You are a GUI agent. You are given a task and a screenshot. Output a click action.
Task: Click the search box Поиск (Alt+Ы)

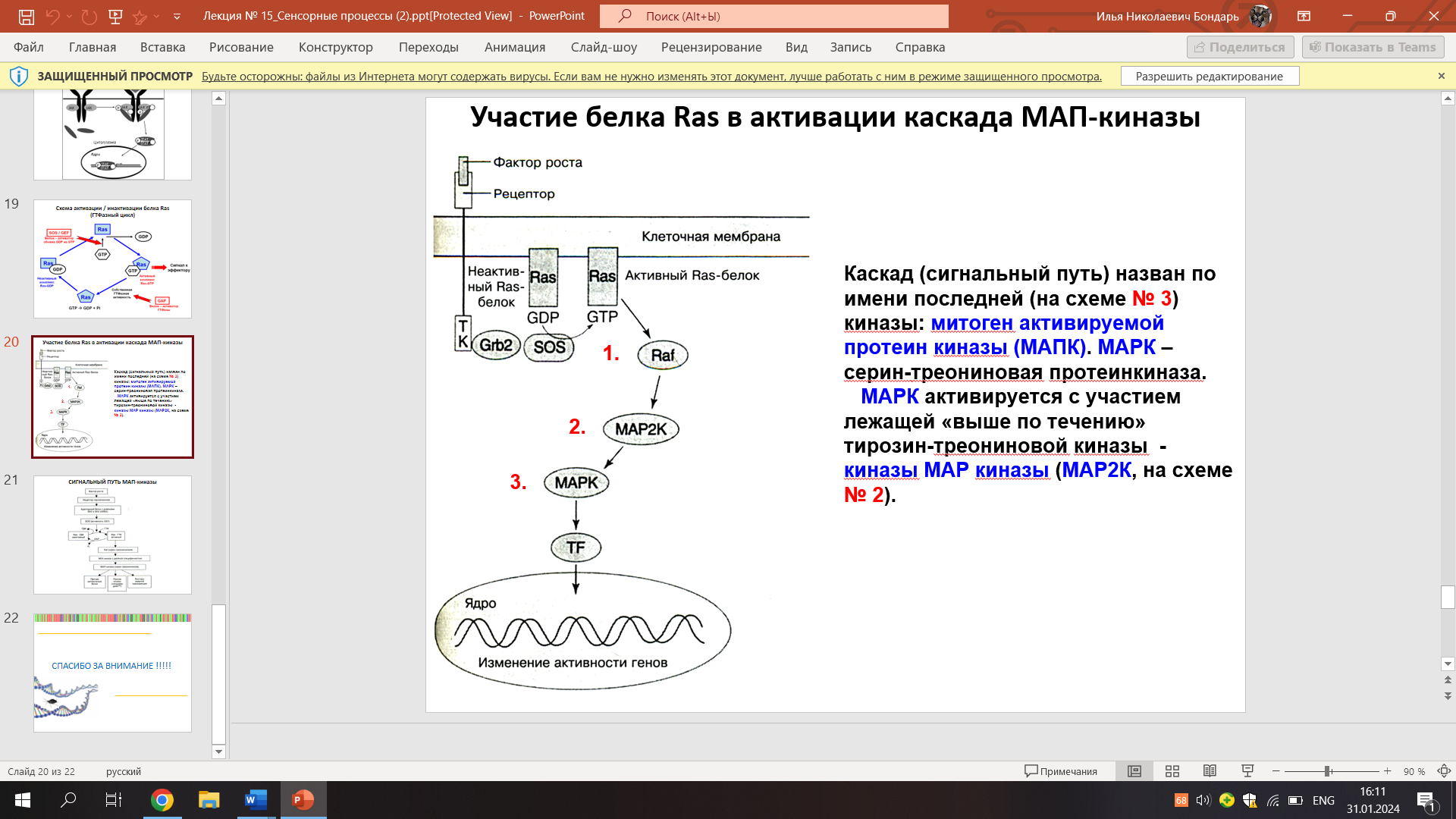click(x=774, y=16)
